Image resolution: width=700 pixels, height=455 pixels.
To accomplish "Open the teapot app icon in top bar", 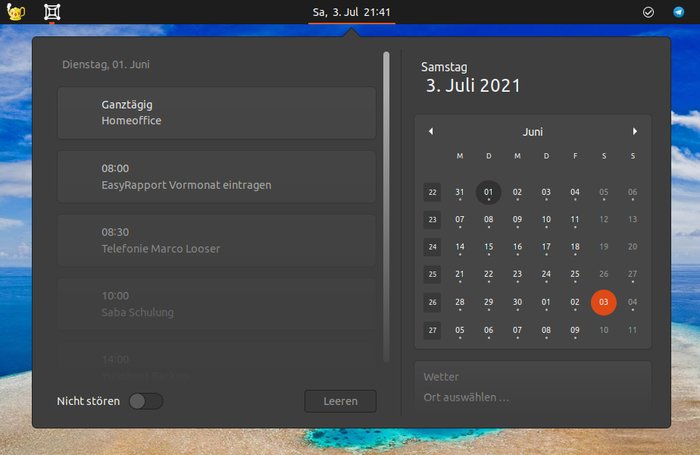I will tap(16, 12).
